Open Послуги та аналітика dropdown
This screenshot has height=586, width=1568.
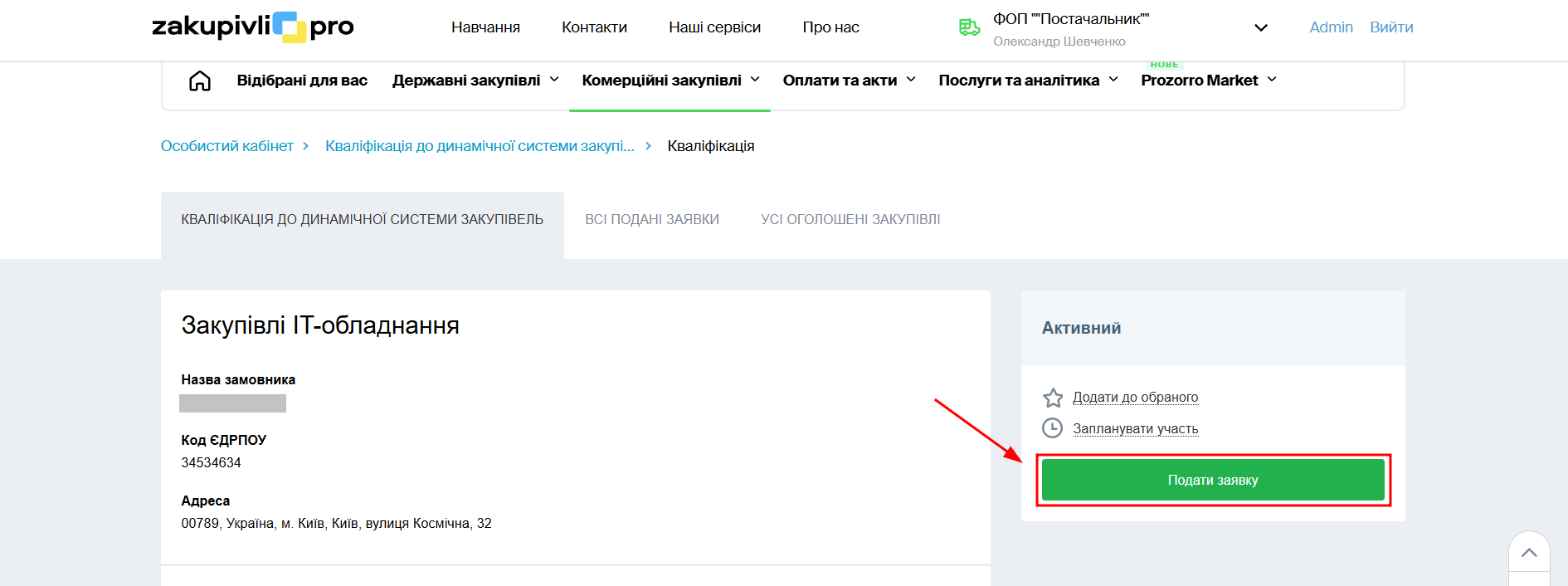coord(1028,81)
